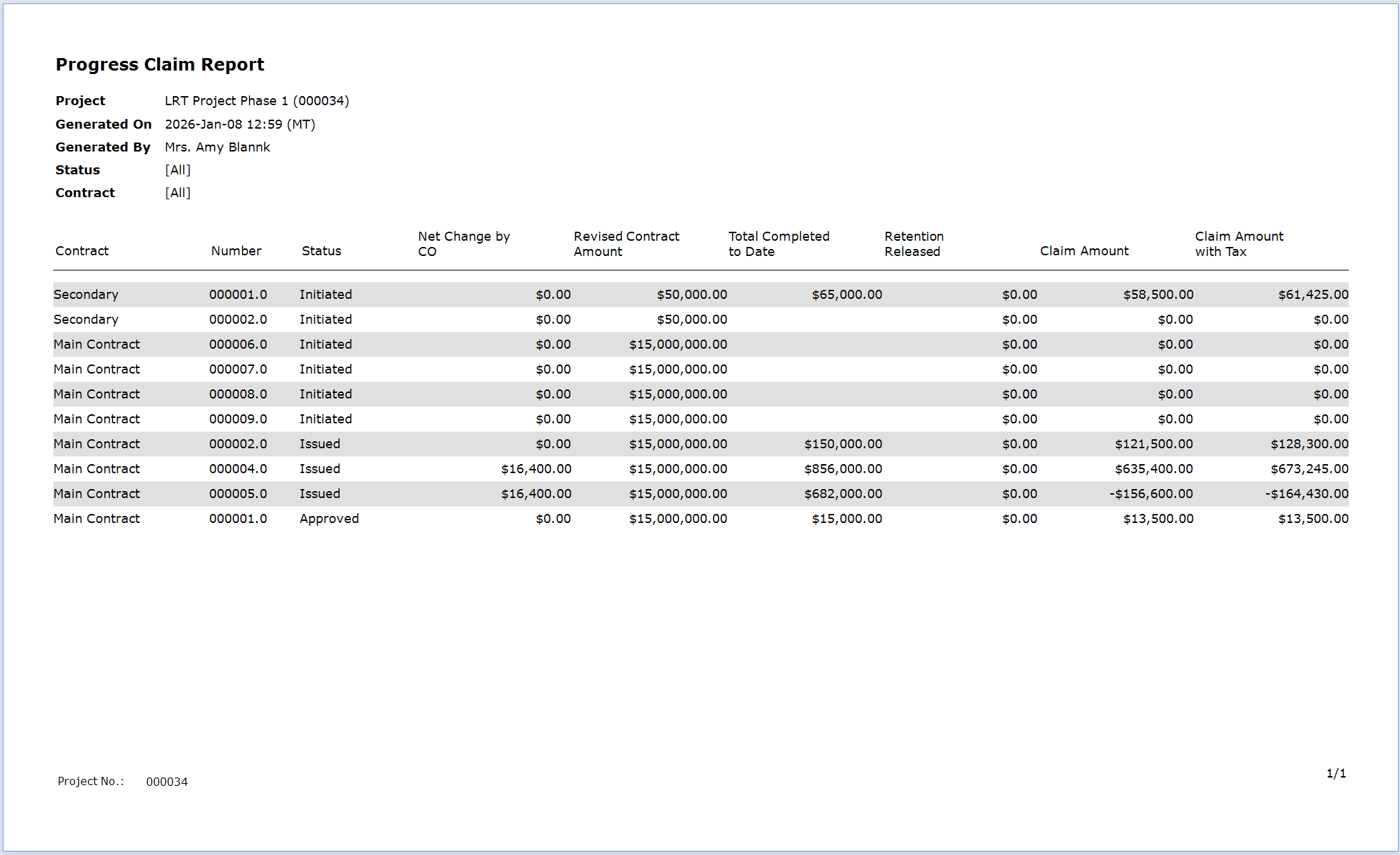
Task: Click Main Contract number 000002.0
Action: click(x=238, y=444)
